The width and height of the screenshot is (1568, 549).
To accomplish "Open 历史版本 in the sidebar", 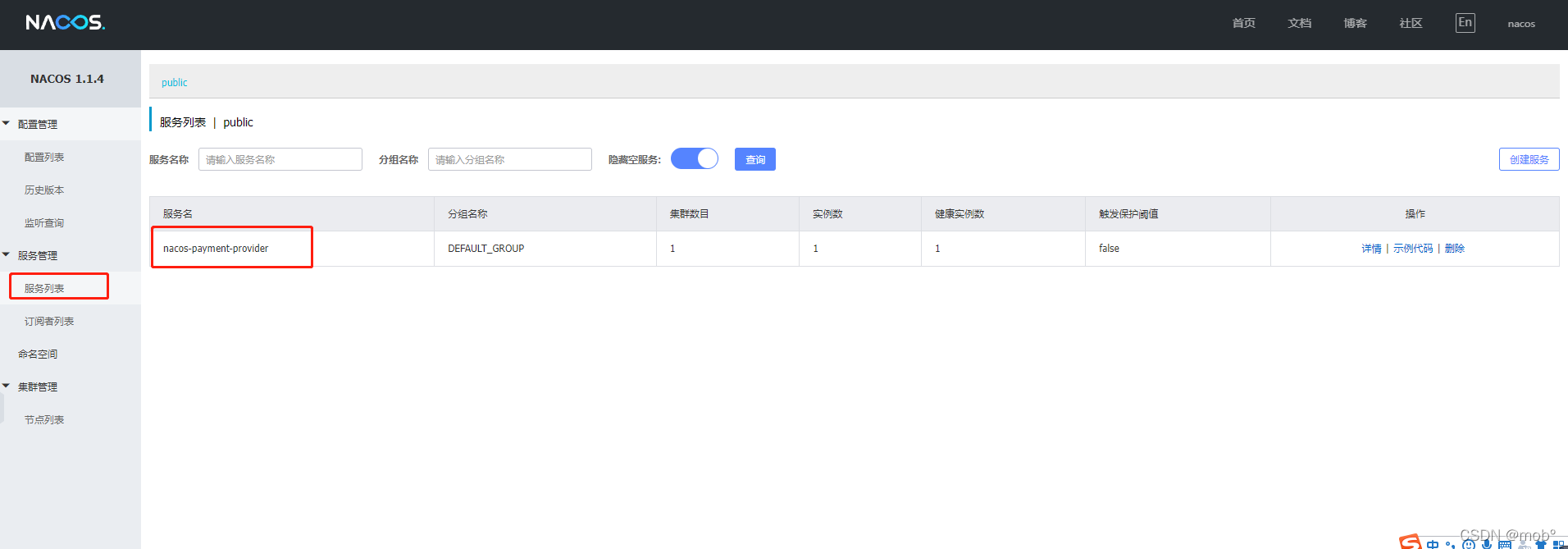I will click(x=44, y=190).
